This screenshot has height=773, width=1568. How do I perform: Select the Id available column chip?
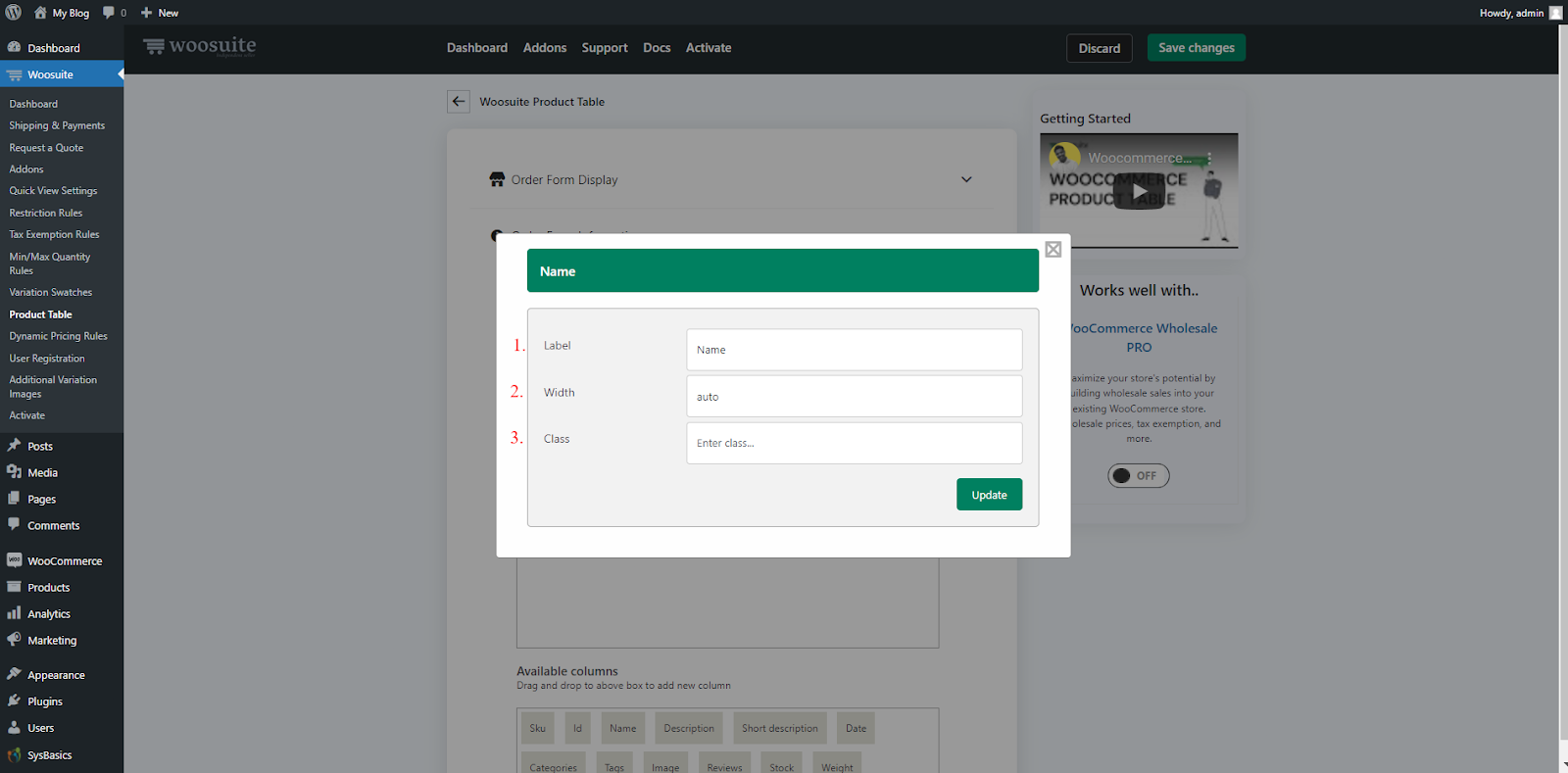[x=577, y=728]
